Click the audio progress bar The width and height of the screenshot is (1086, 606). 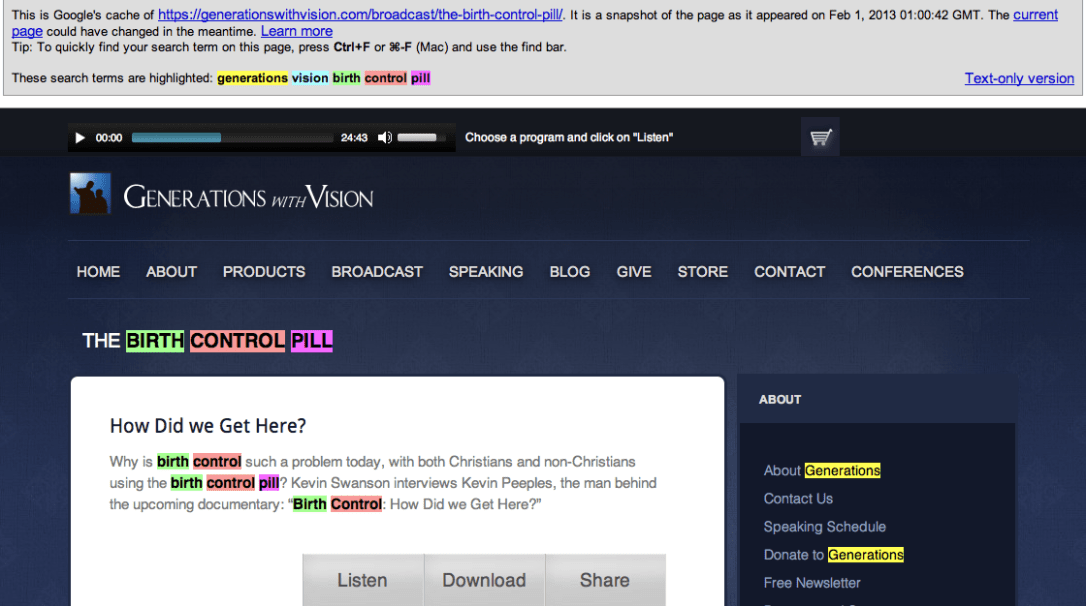click(230, 137)
